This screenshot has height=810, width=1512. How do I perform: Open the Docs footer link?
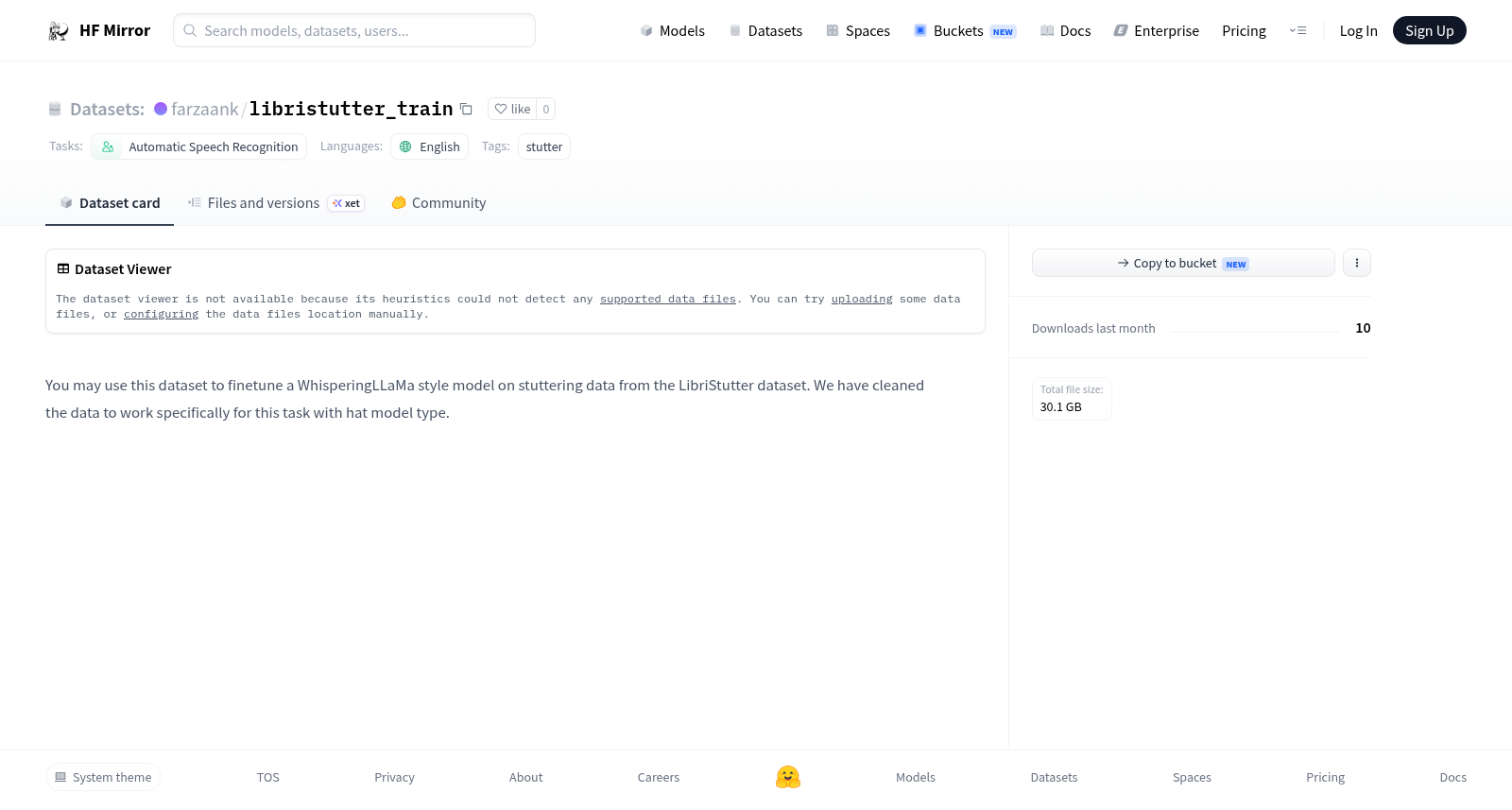(x=1452, y=777)
